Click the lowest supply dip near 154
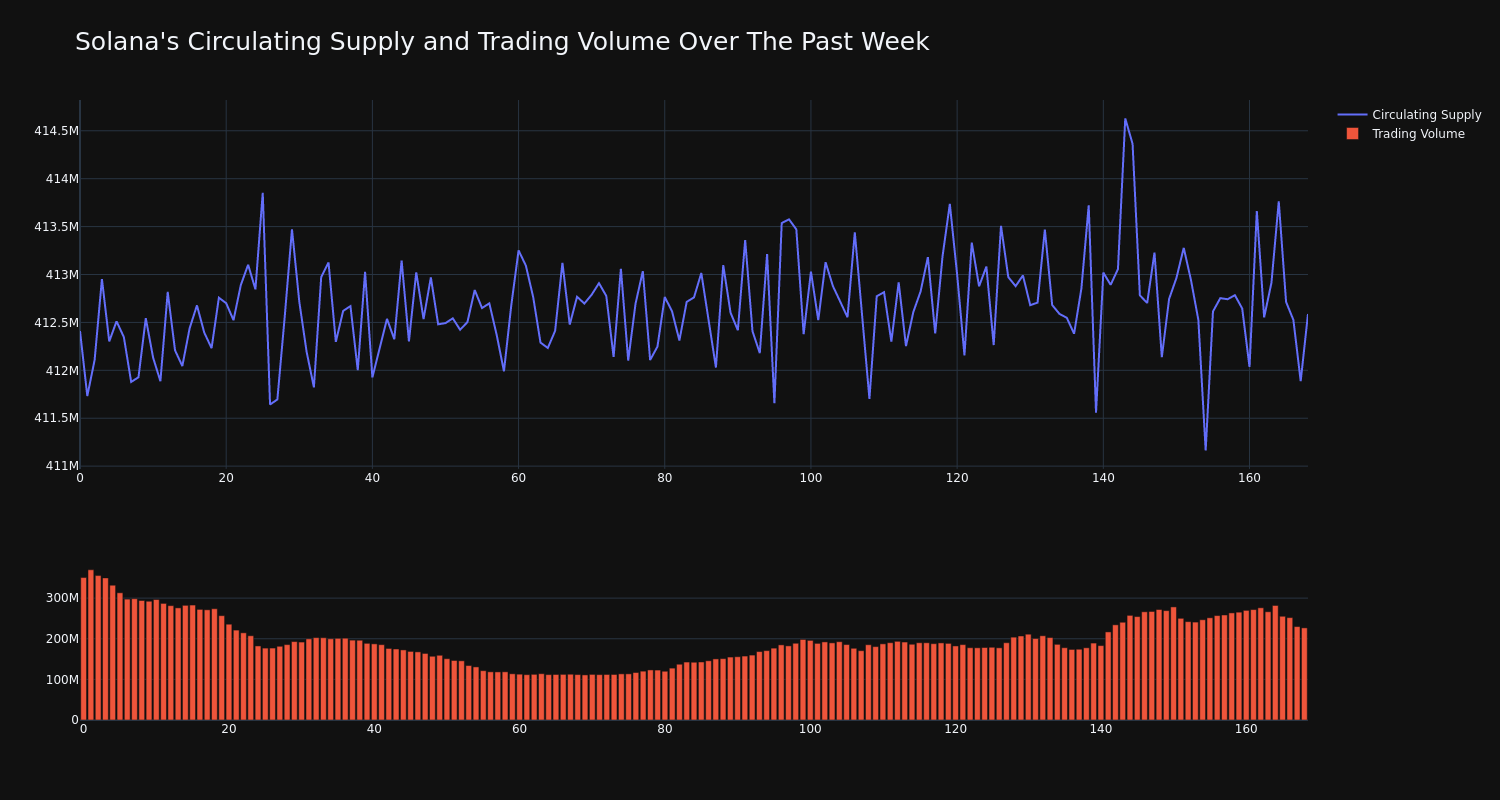Image resolution: width=1500 pixels, height=800 pixels. 1205,449
